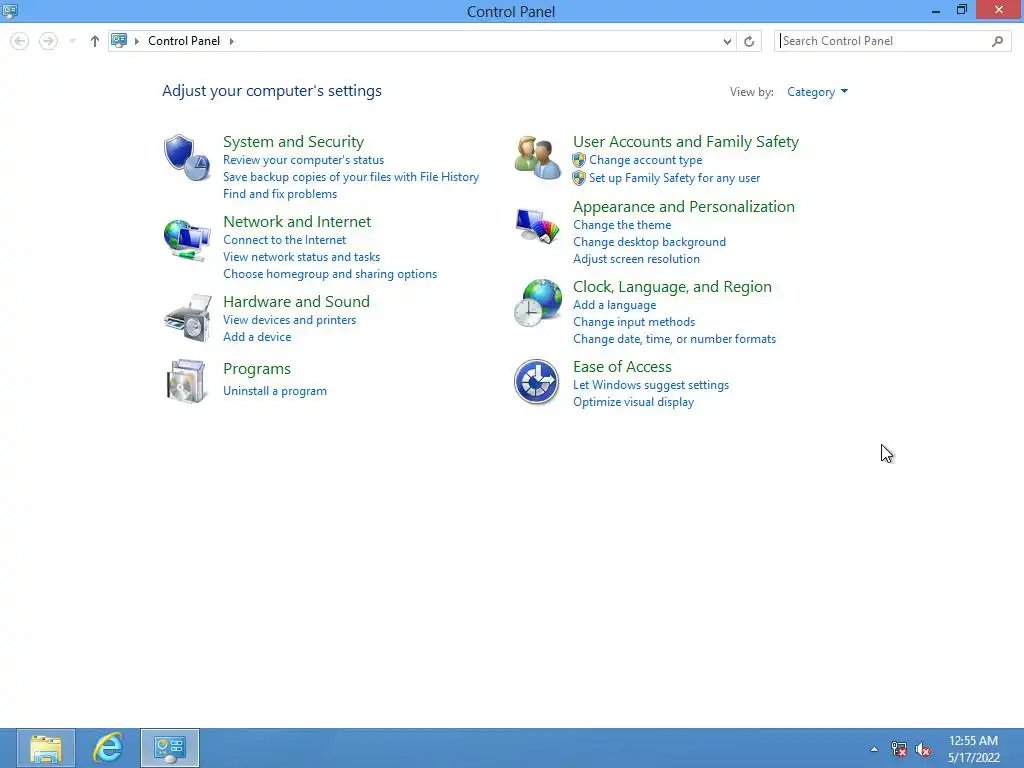This screenshot has width=1024, height=768.
Task: Open File Explorer from the taskbar
Action: pyautogui.click(x=46, y=748)
